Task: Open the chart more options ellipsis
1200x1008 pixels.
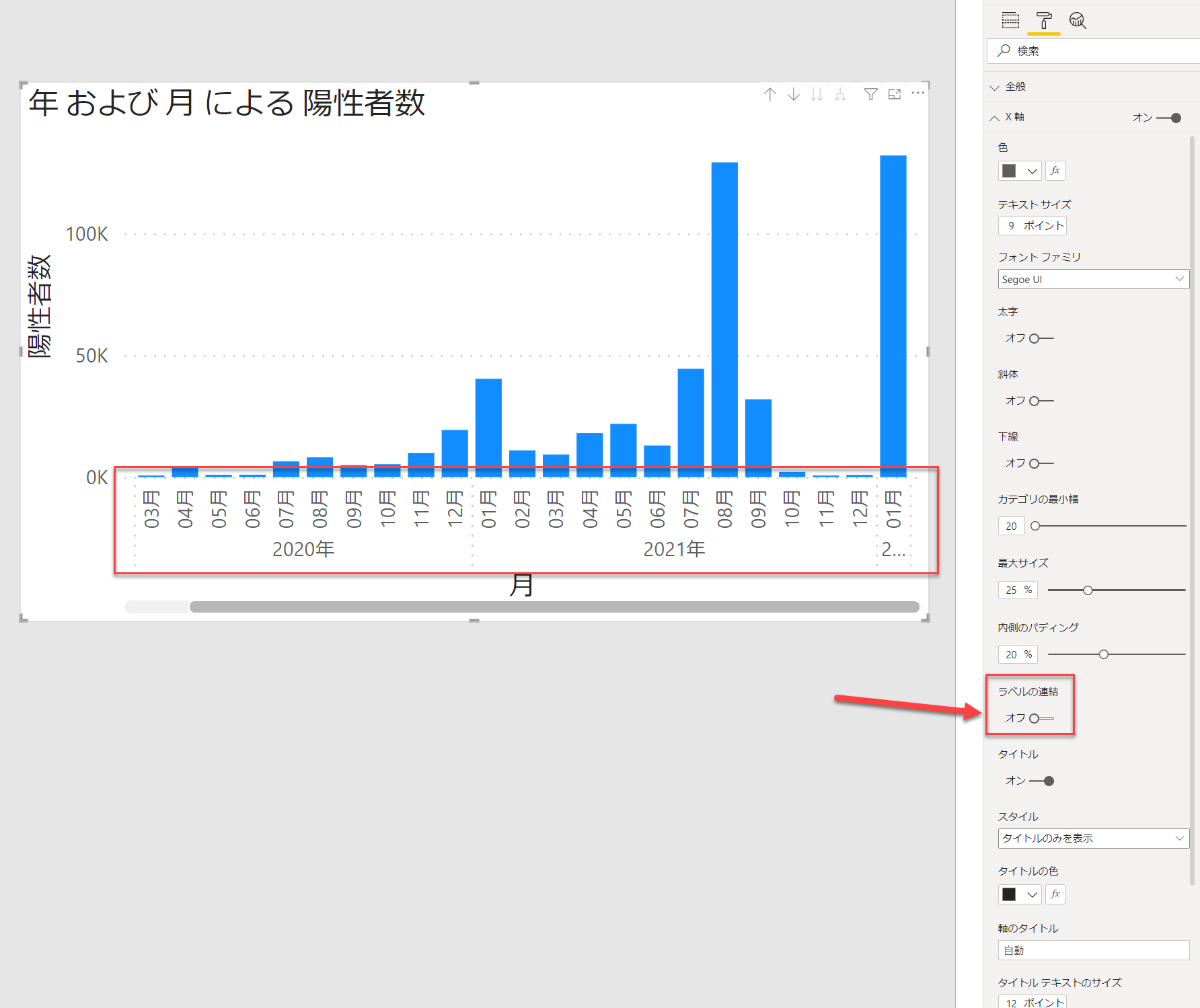Action: click(918, 93)
